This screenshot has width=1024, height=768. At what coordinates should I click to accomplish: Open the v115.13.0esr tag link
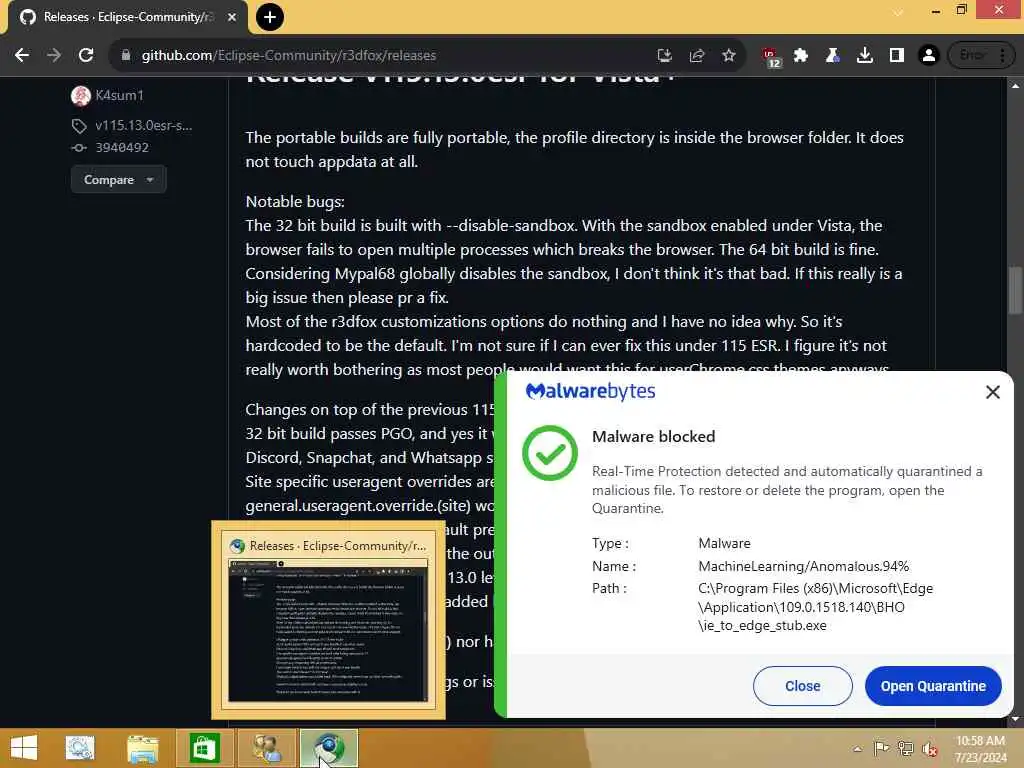(143, 125)
